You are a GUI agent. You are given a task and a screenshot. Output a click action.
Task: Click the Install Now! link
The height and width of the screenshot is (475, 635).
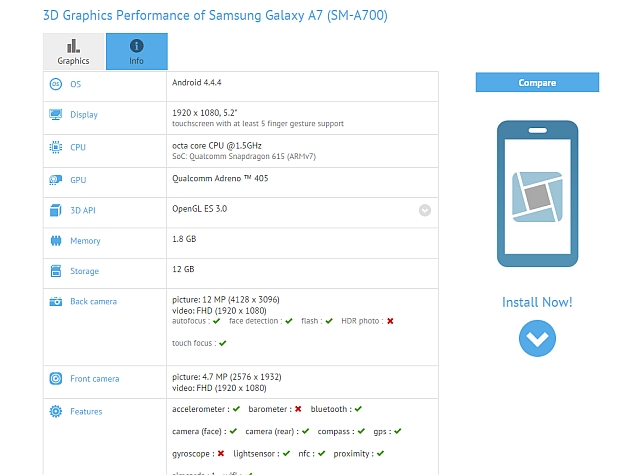click(537, 302)
